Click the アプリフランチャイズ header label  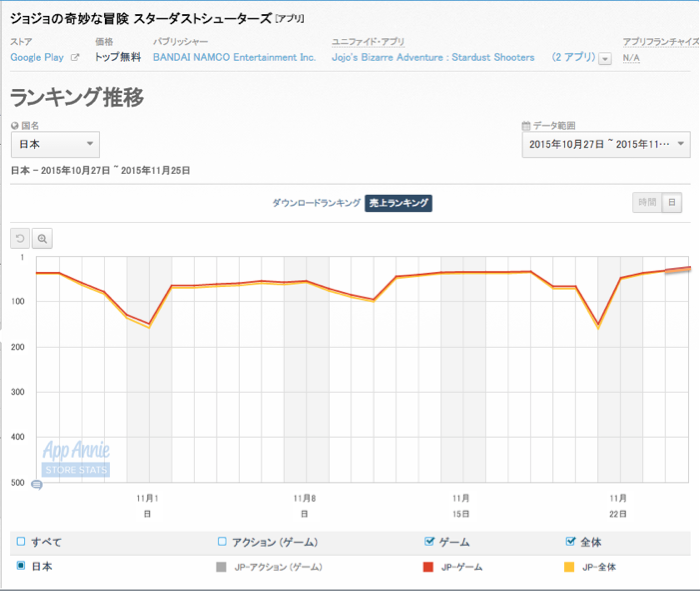(661, 42)
